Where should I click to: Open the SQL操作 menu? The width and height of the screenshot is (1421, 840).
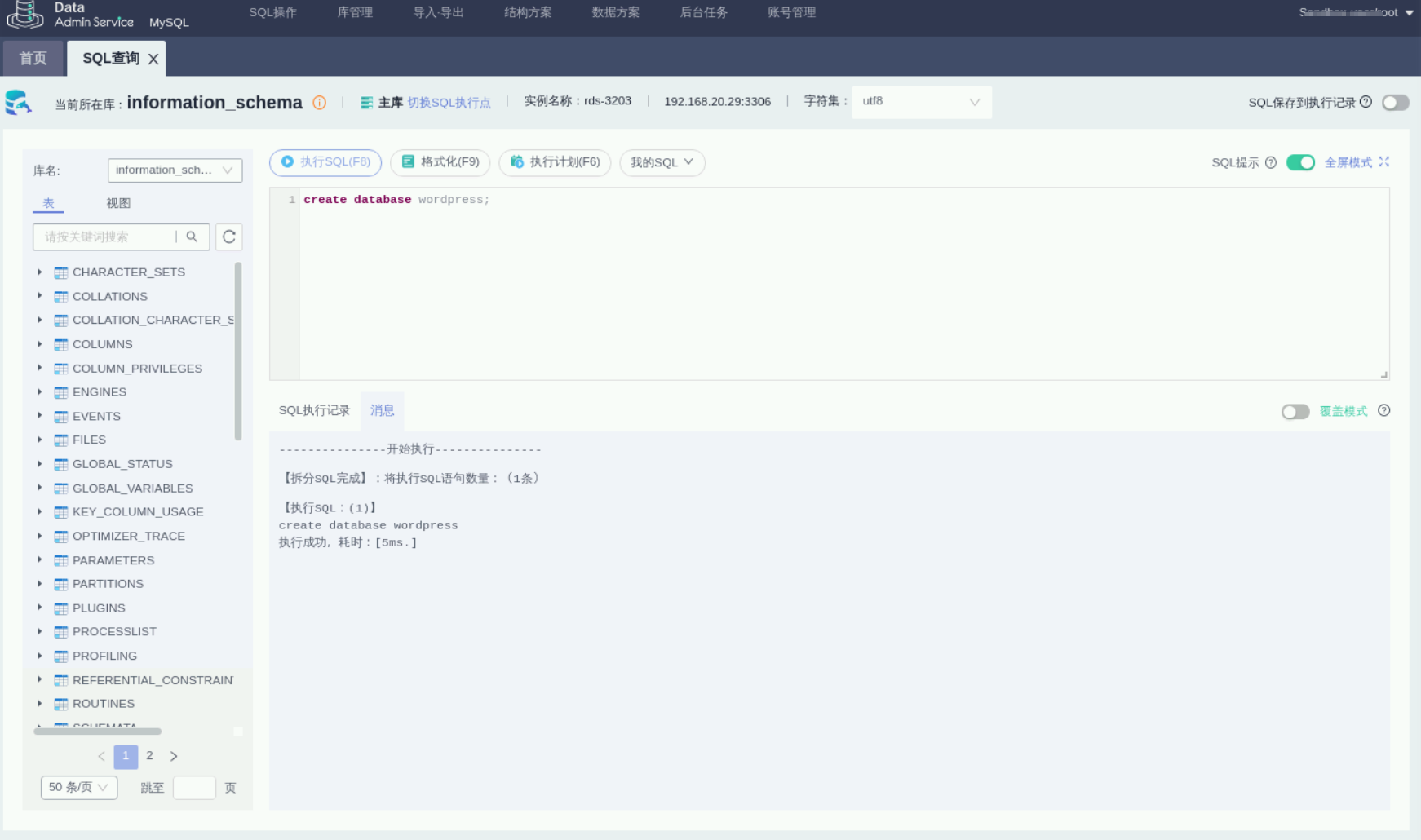tap(272, 13)
